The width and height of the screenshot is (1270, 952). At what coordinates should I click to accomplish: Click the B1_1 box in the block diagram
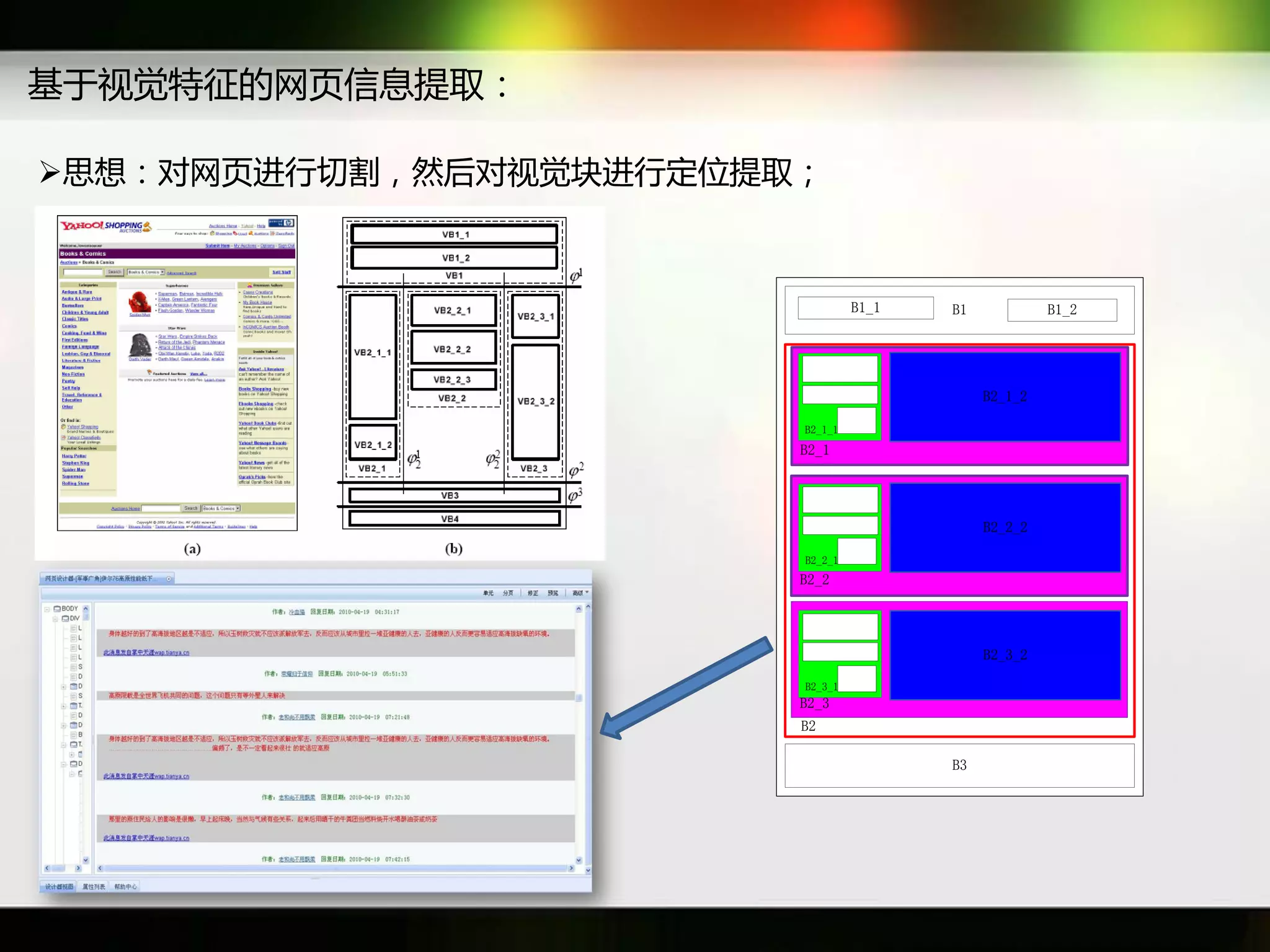pyautogui.click(x=866, y=308)
